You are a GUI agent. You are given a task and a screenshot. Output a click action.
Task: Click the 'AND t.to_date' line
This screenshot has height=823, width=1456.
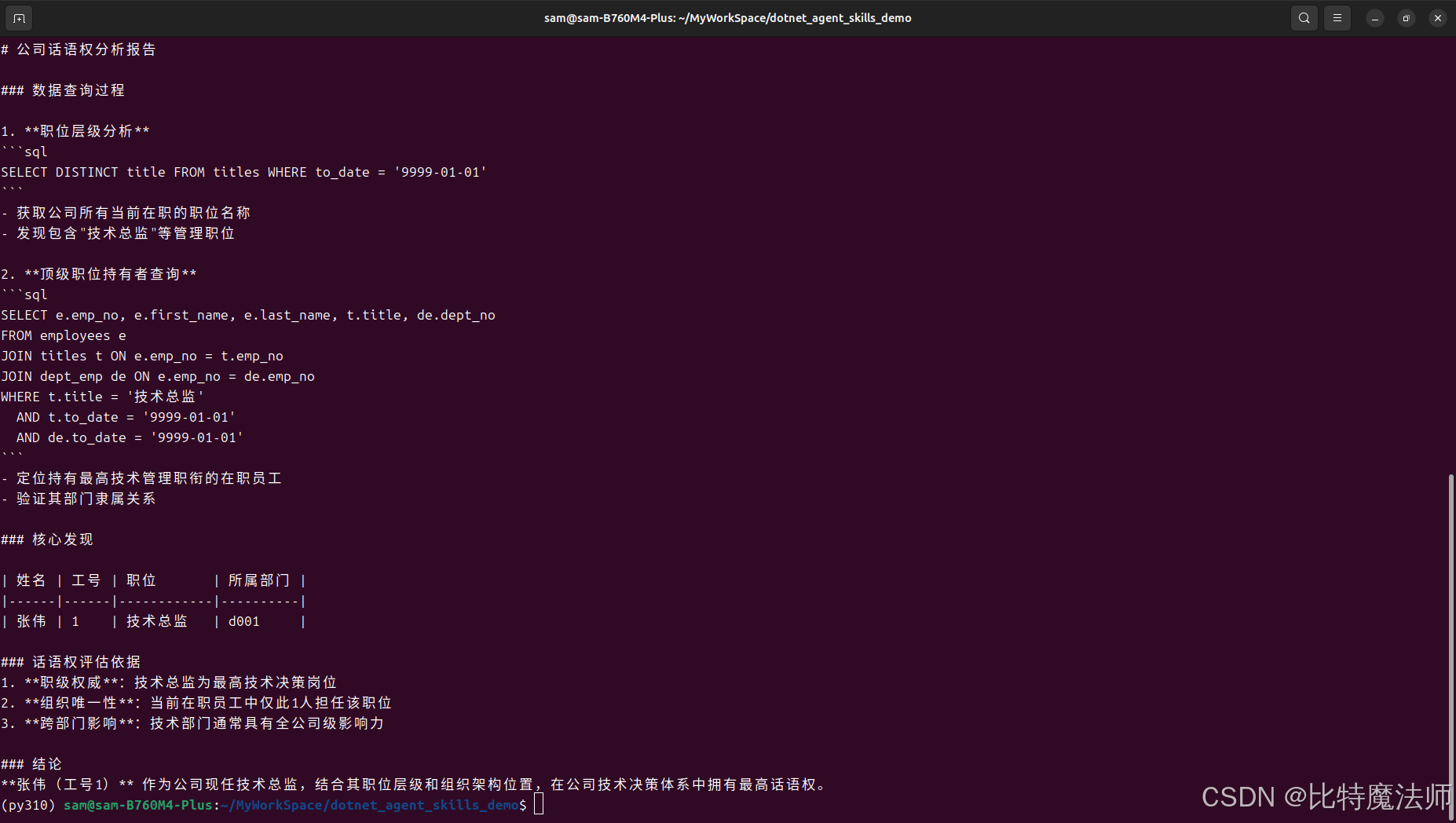point(126,417)
